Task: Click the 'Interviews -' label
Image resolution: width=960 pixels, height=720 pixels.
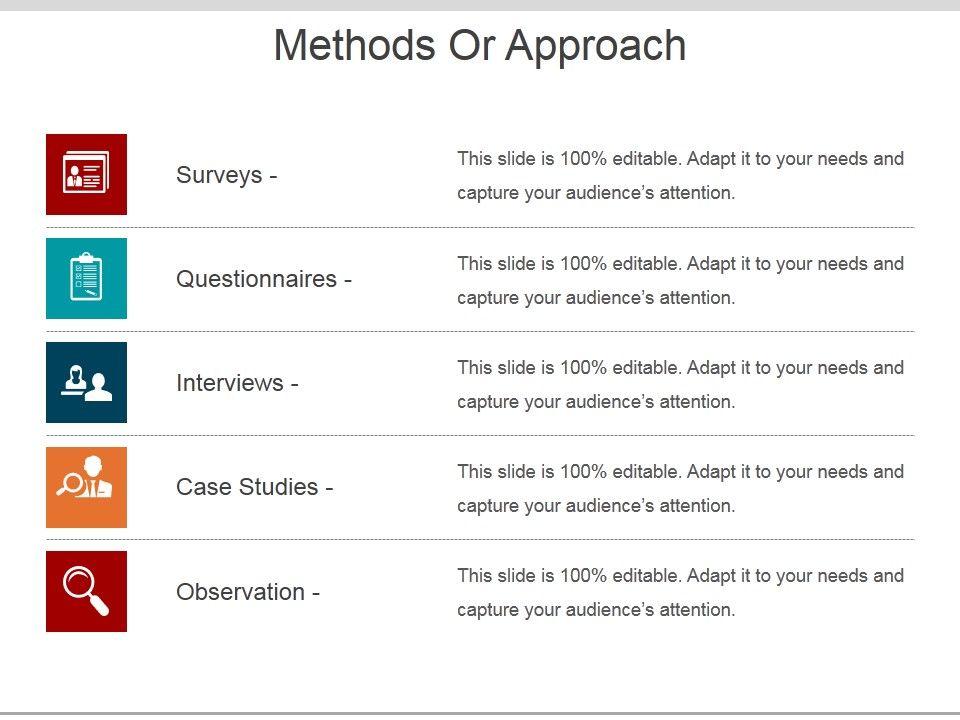Action: tap(237, 383)
